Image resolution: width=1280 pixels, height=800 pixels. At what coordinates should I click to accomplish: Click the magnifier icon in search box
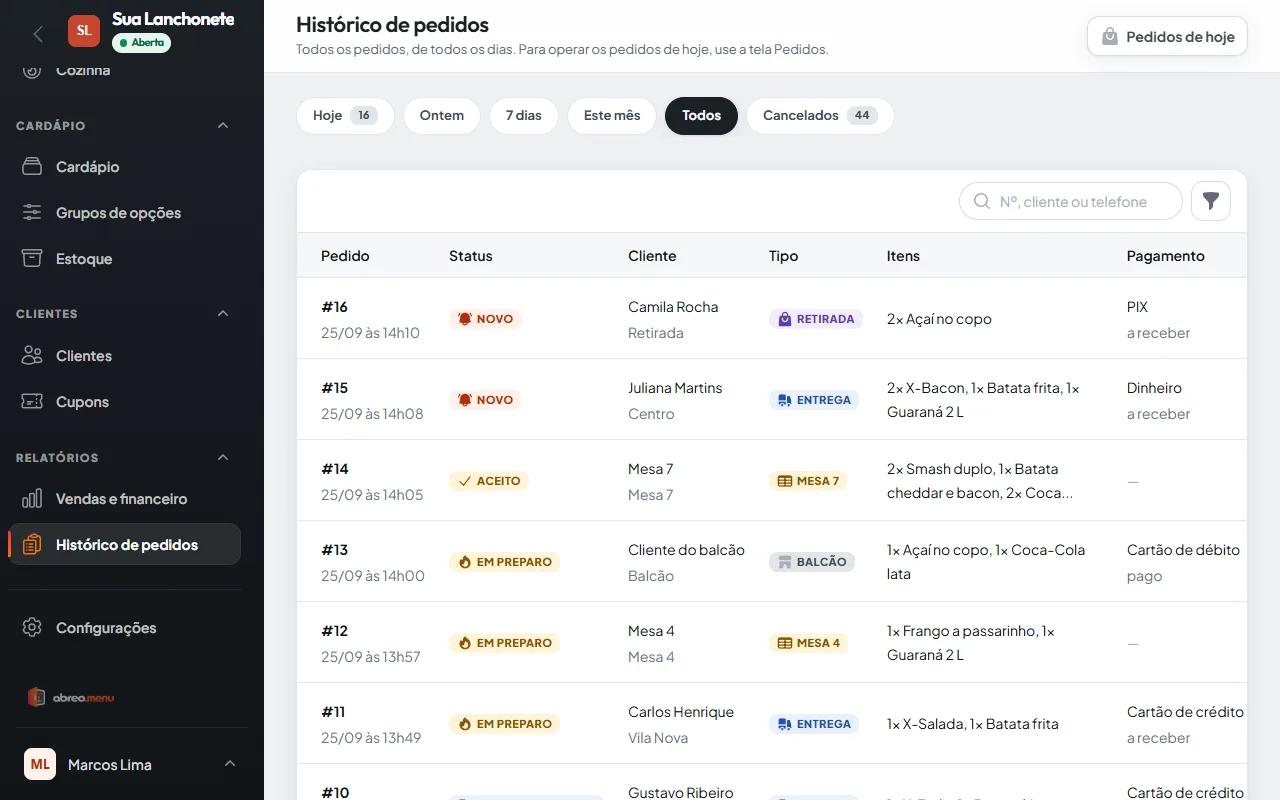click(x=982, y=201)
